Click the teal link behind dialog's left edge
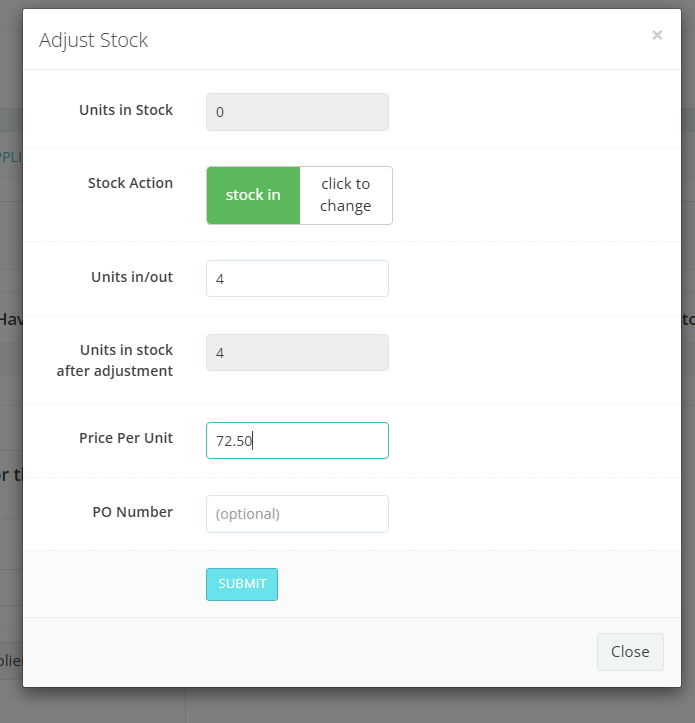 [x=10, y=157]
